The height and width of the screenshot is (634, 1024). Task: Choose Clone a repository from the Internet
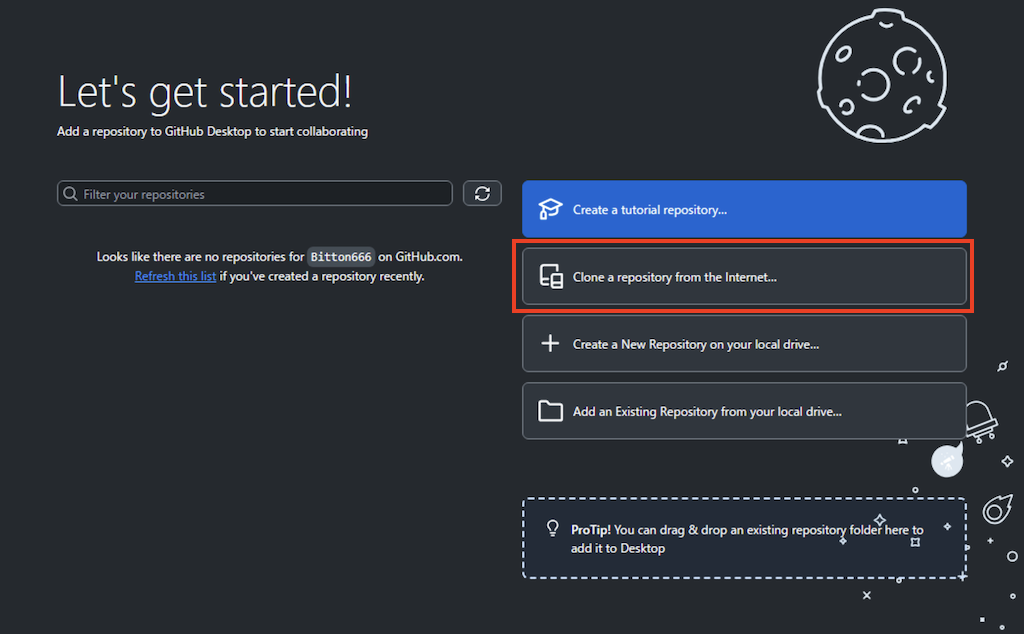point(744,276)
